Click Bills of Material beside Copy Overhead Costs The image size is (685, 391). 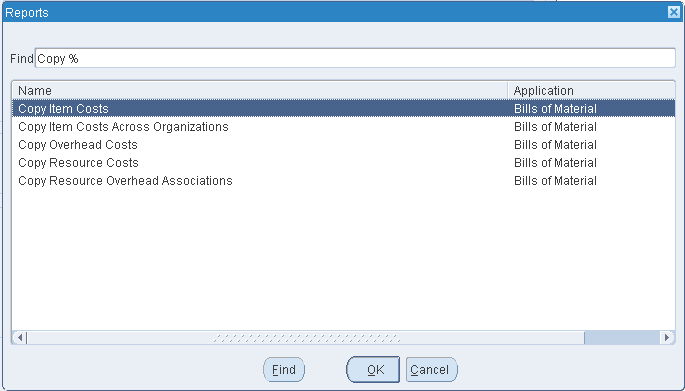555,145
